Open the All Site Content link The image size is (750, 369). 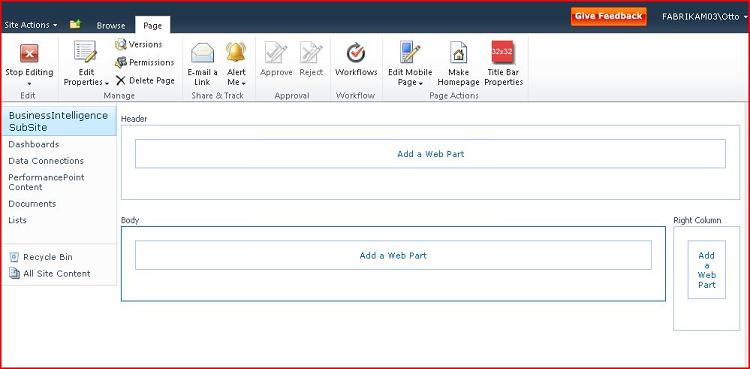tap(57, 274)
